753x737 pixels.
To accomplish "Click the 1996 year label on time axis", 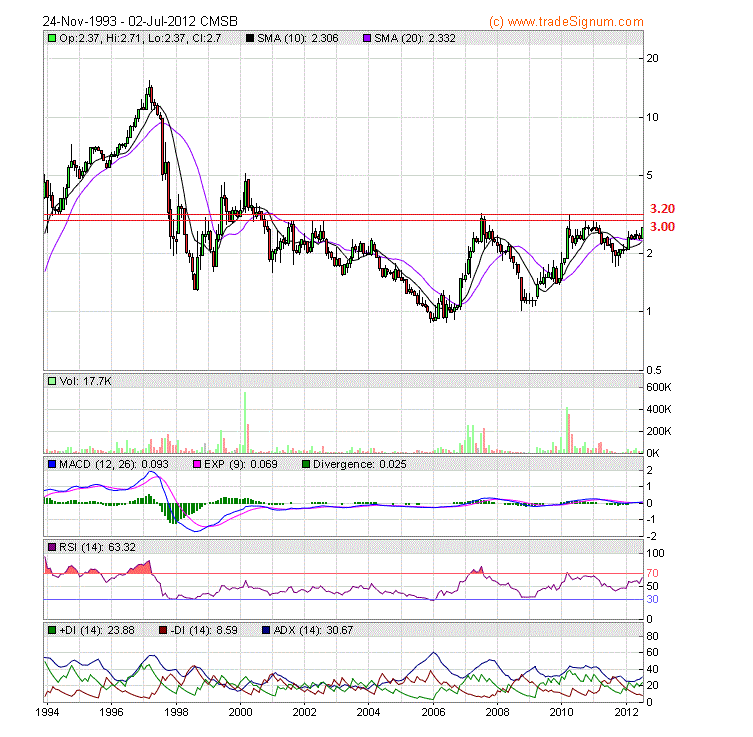I will pos(111,712).
